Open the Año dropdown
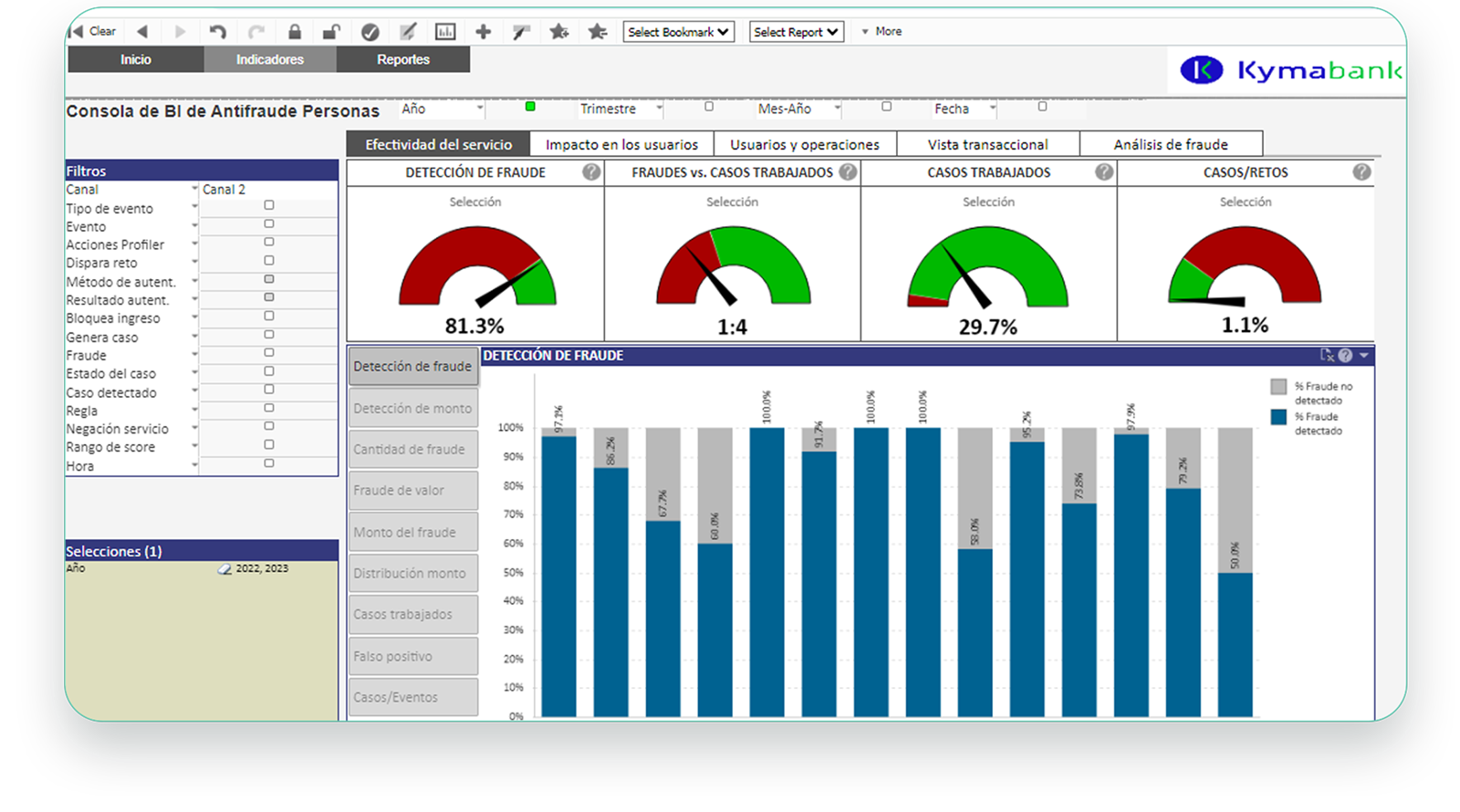This screenshot has height=812, width=1460. tap(442, 109)
